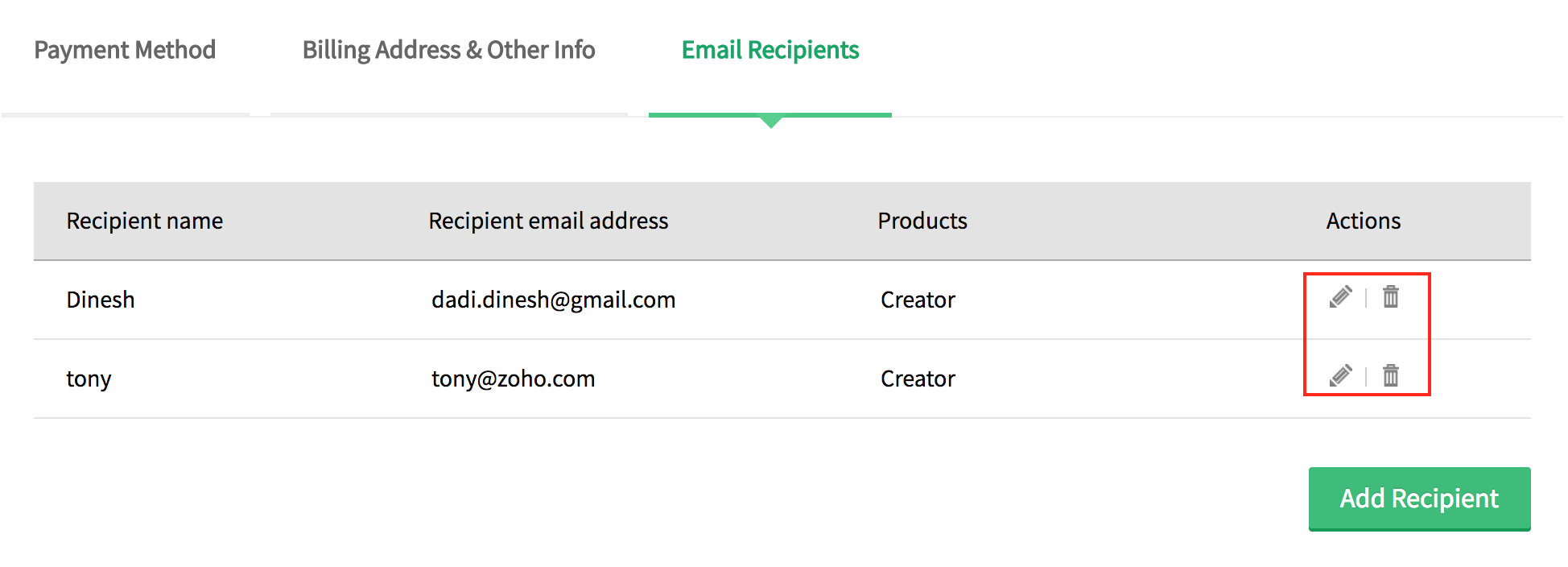Delete Dinesh recipient with trash icon
This screenshot has height=567, width=1568.
(1391, 297)
